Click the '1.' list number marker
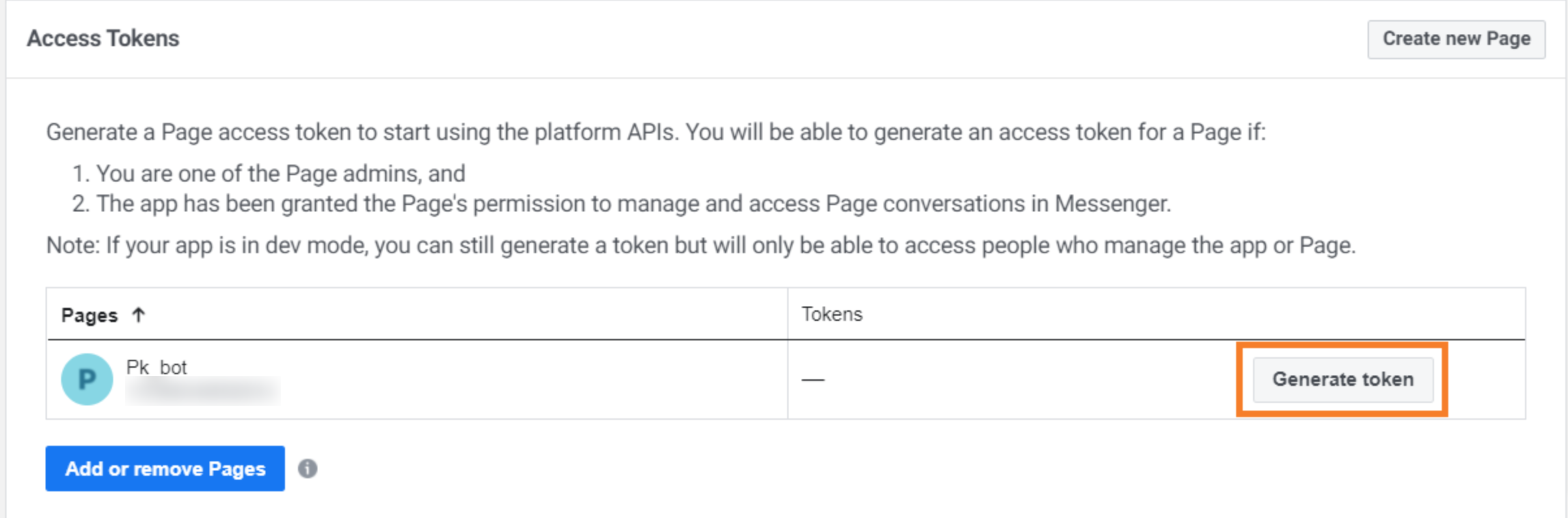Viewport: 1568px width, 518px height. pyautogui.click(x=79, y=174)
